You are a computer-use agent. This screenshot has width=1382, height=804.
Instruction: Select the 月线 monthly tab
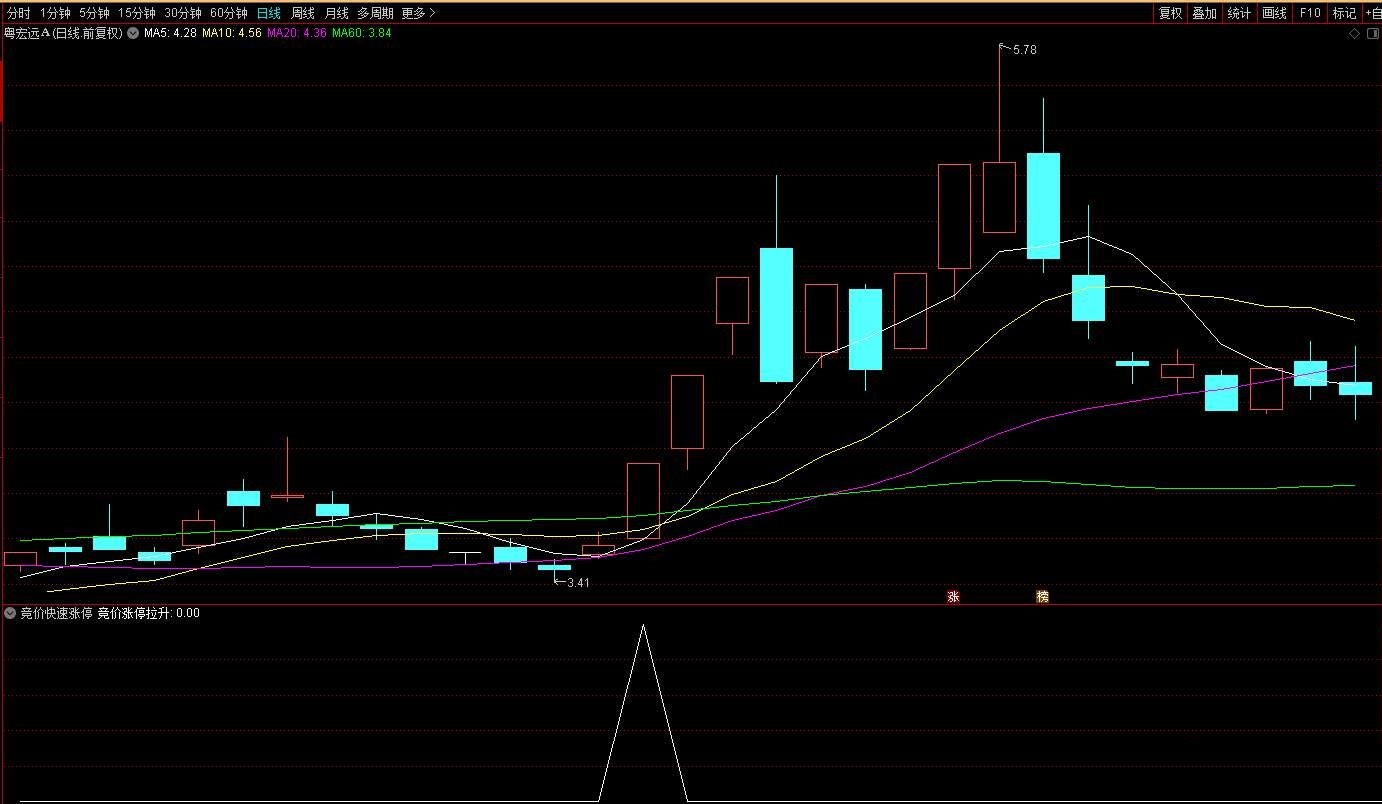coord(336,13)
